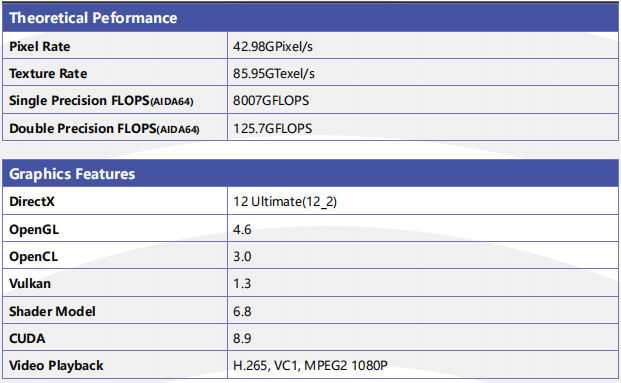Select the Shader Model 6.8 value
Screen dimensions: 621x383
(242, 311)
